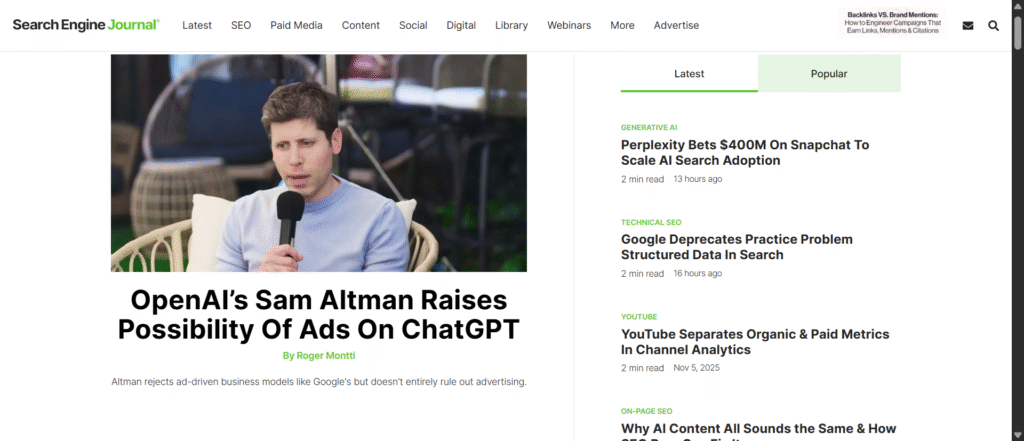Open the SEO menu

pos(241,25)
